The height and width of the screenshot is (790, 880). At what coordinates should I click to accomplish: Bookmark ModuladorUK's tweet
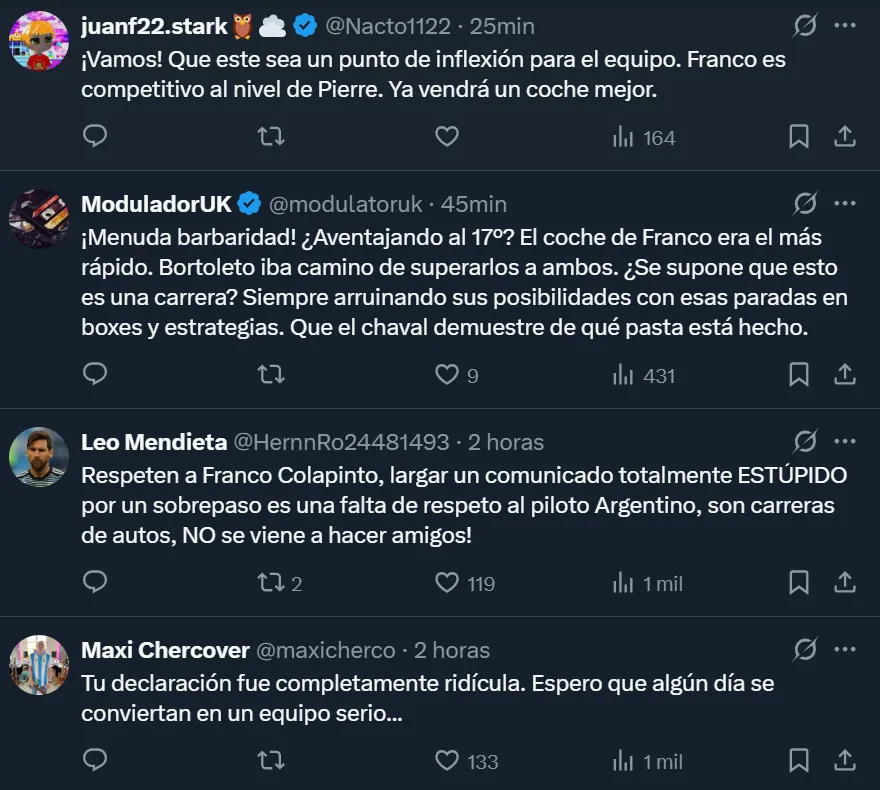tap(798, 375)
